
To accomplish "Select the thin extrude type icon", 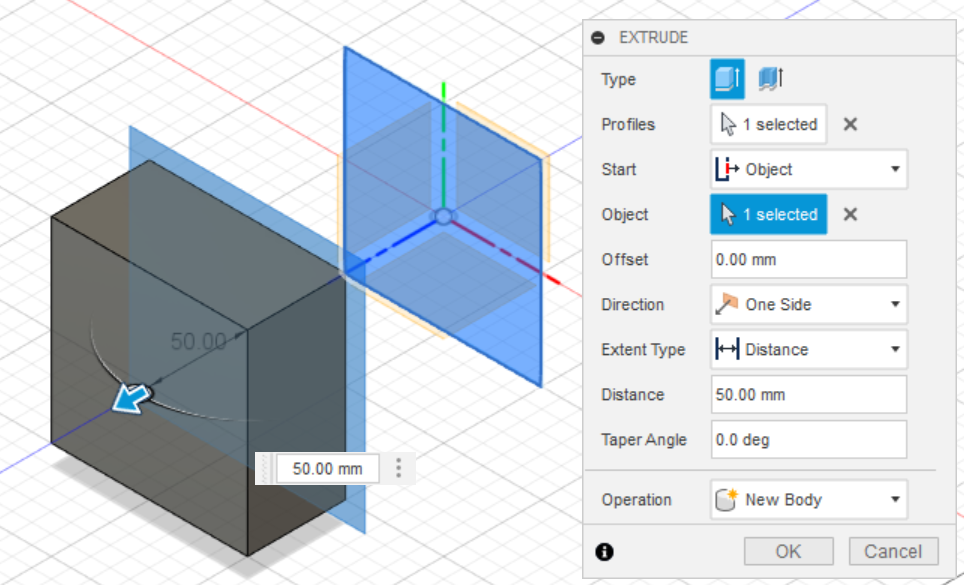I will 771,79.
